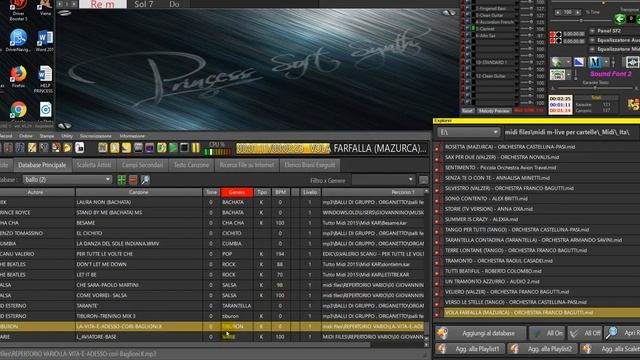Image resolution: width=640 pixels, height=360 pixels.
Task: Click the green mixer-board icon below globe
Action: (558, 75)
